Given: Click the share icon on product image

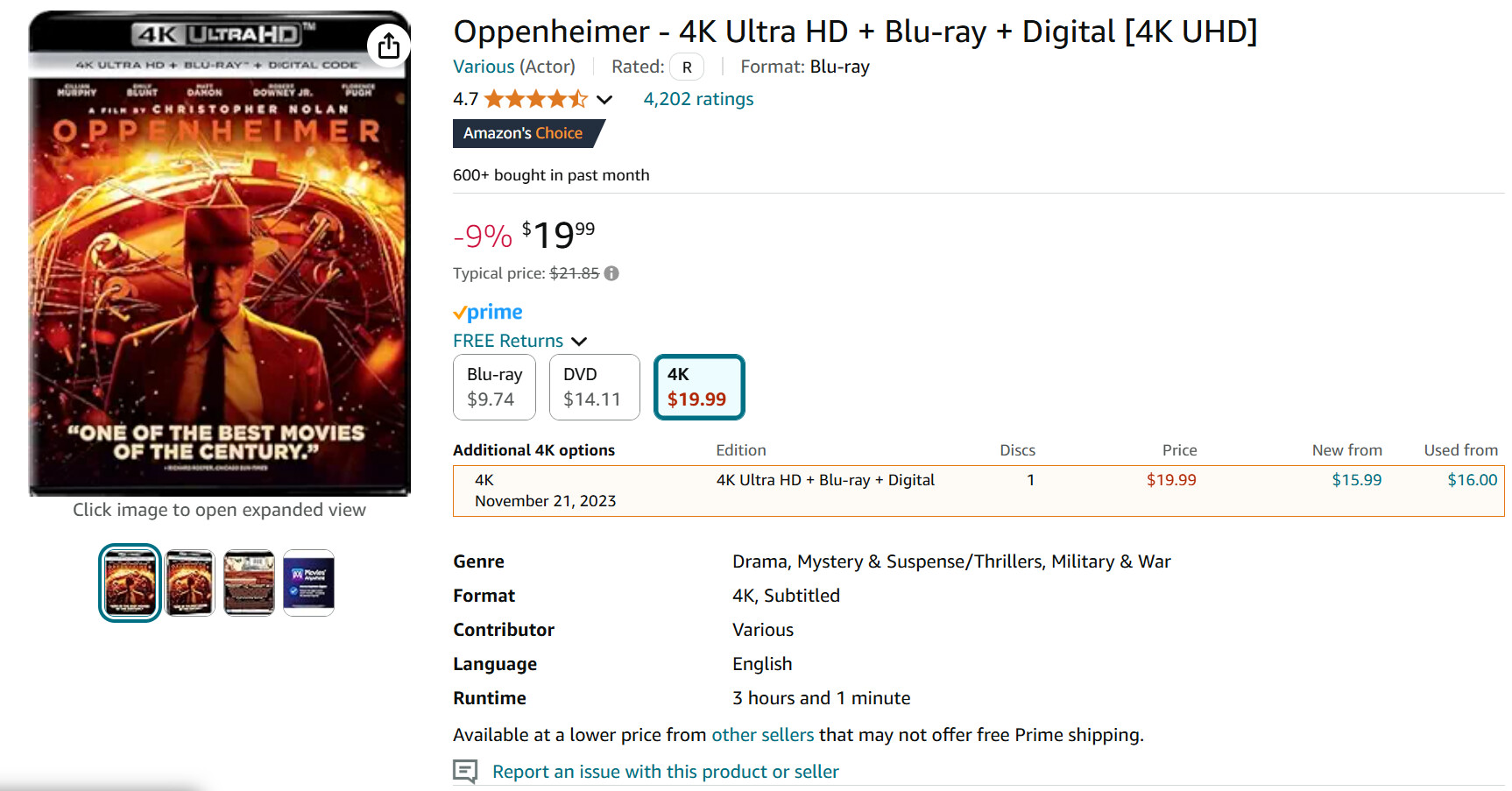Looking at the screenshot, I should (389, 46).
